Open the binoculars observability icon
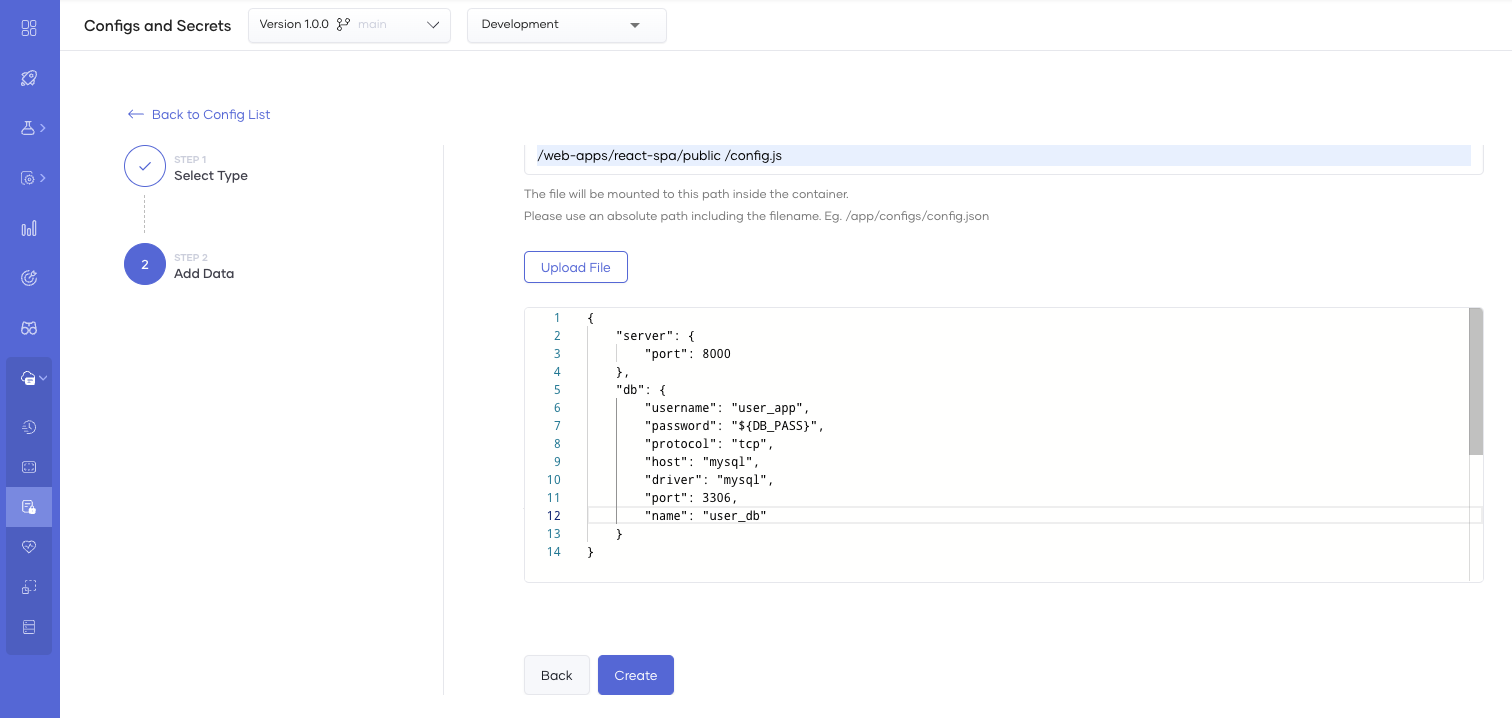Viewport: 1512px width, 718px height. click(29, 328)
